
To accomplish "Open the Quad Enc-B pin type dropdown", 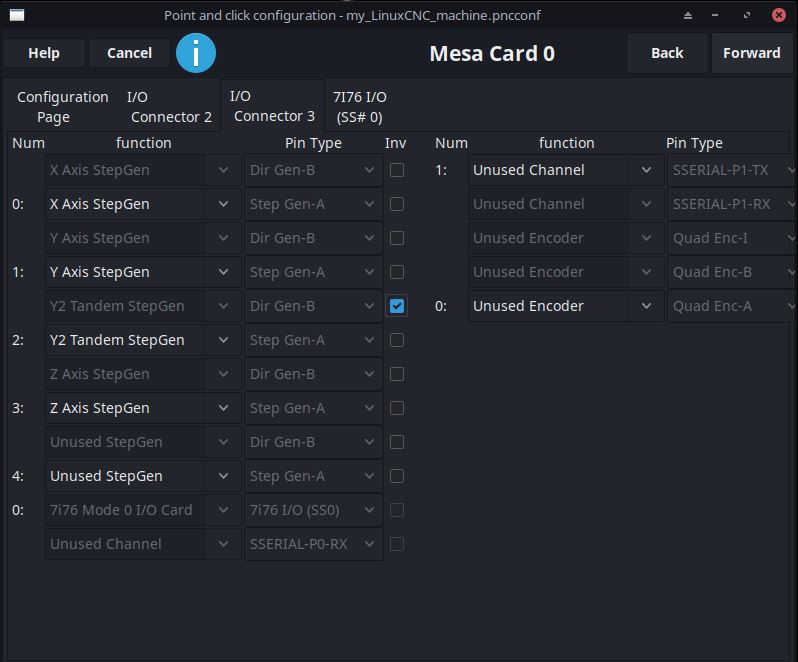I will (x=732, y=272).
